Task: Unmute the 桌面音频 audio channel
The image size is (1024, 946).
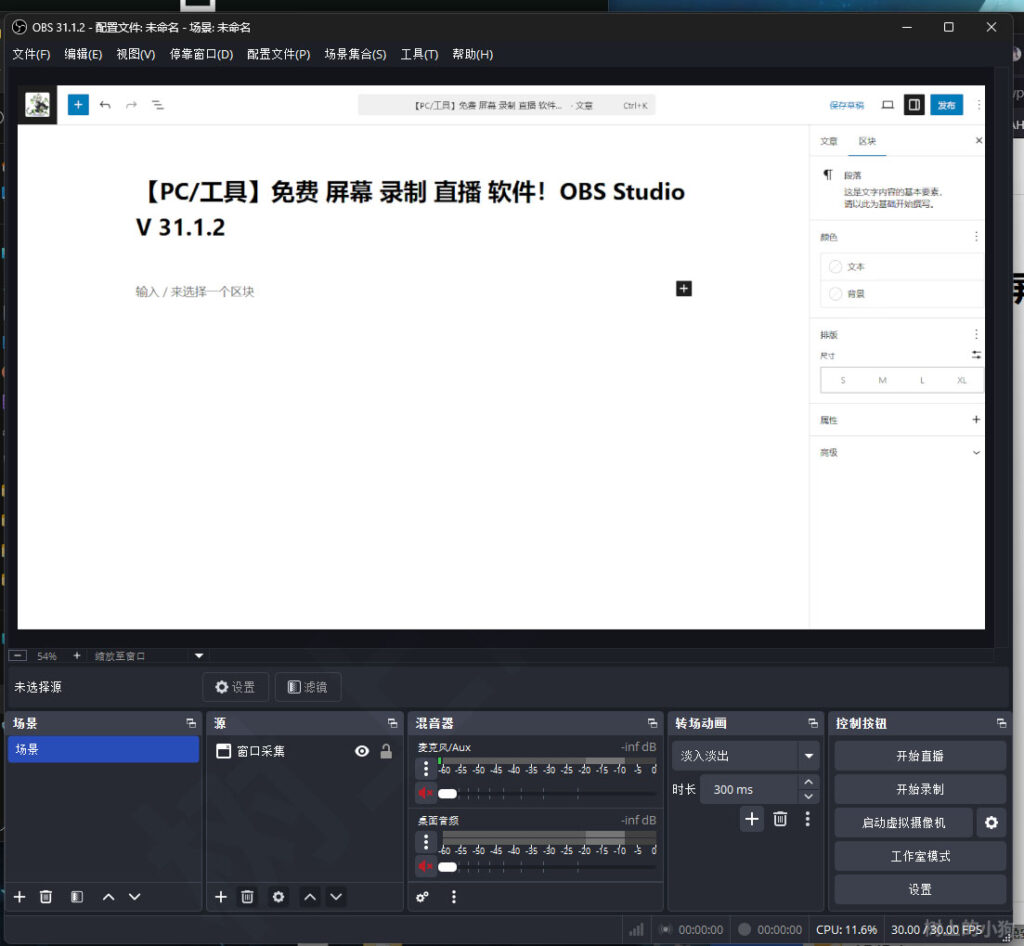Action: 425,866
